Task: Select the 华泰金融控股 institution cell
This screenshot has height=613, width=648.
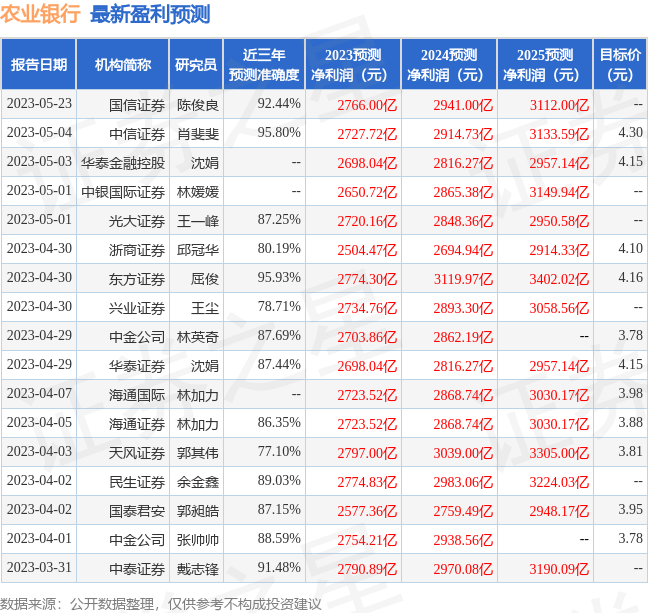Action: 123,163
